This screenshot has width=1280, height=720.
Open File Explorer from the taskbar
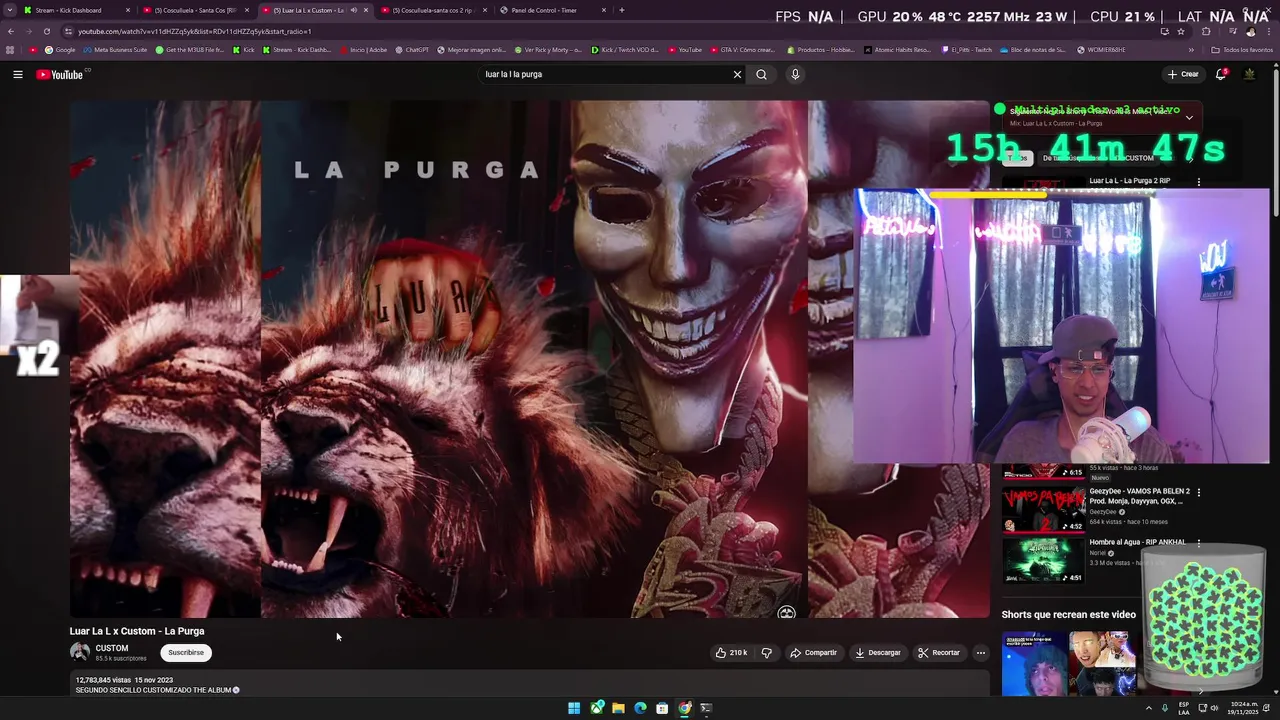click(618, 708)
